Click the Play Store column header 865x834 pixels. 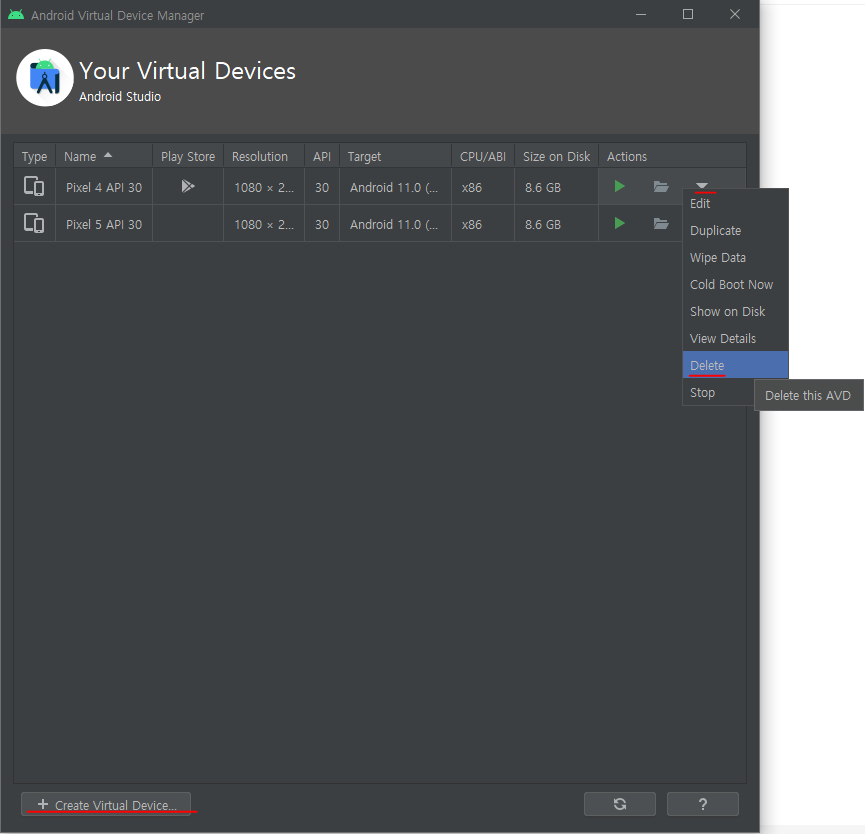[188, 156]
